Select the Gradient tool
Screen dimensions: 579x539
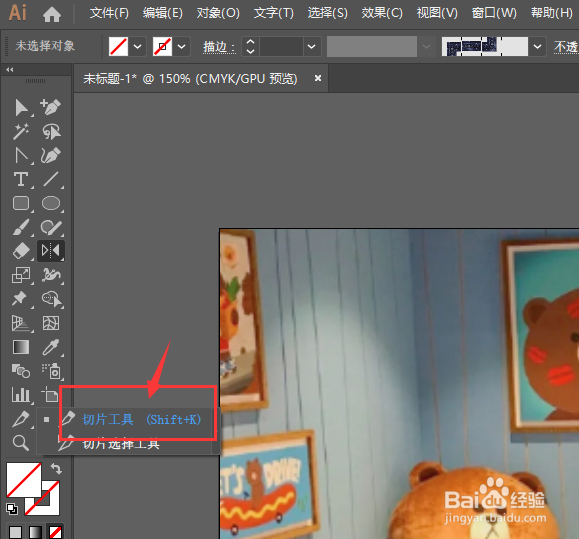[x=21, y=347]
